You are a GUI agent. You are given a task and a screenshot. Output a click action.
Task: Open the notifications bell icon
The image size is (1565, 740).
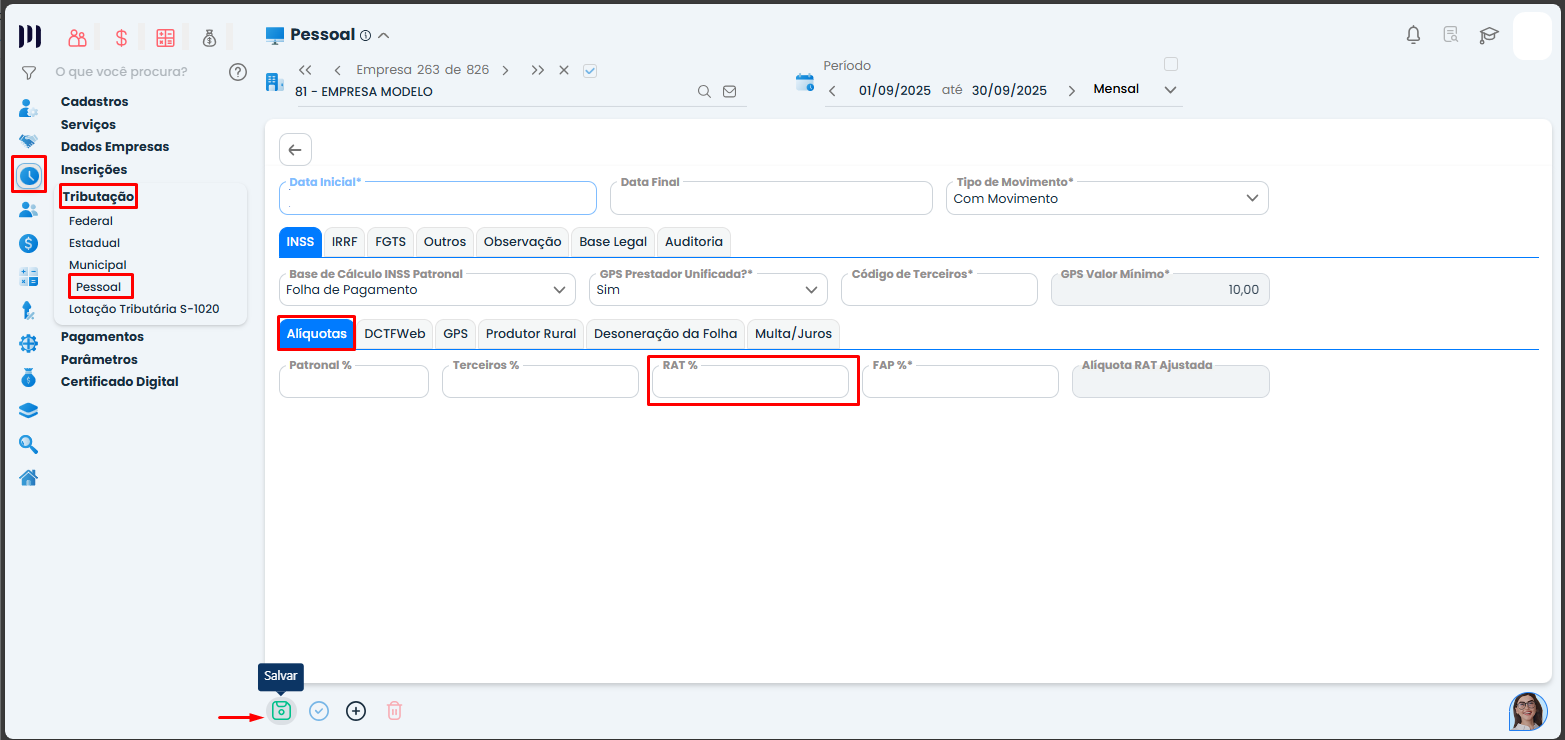(1413, 36)
